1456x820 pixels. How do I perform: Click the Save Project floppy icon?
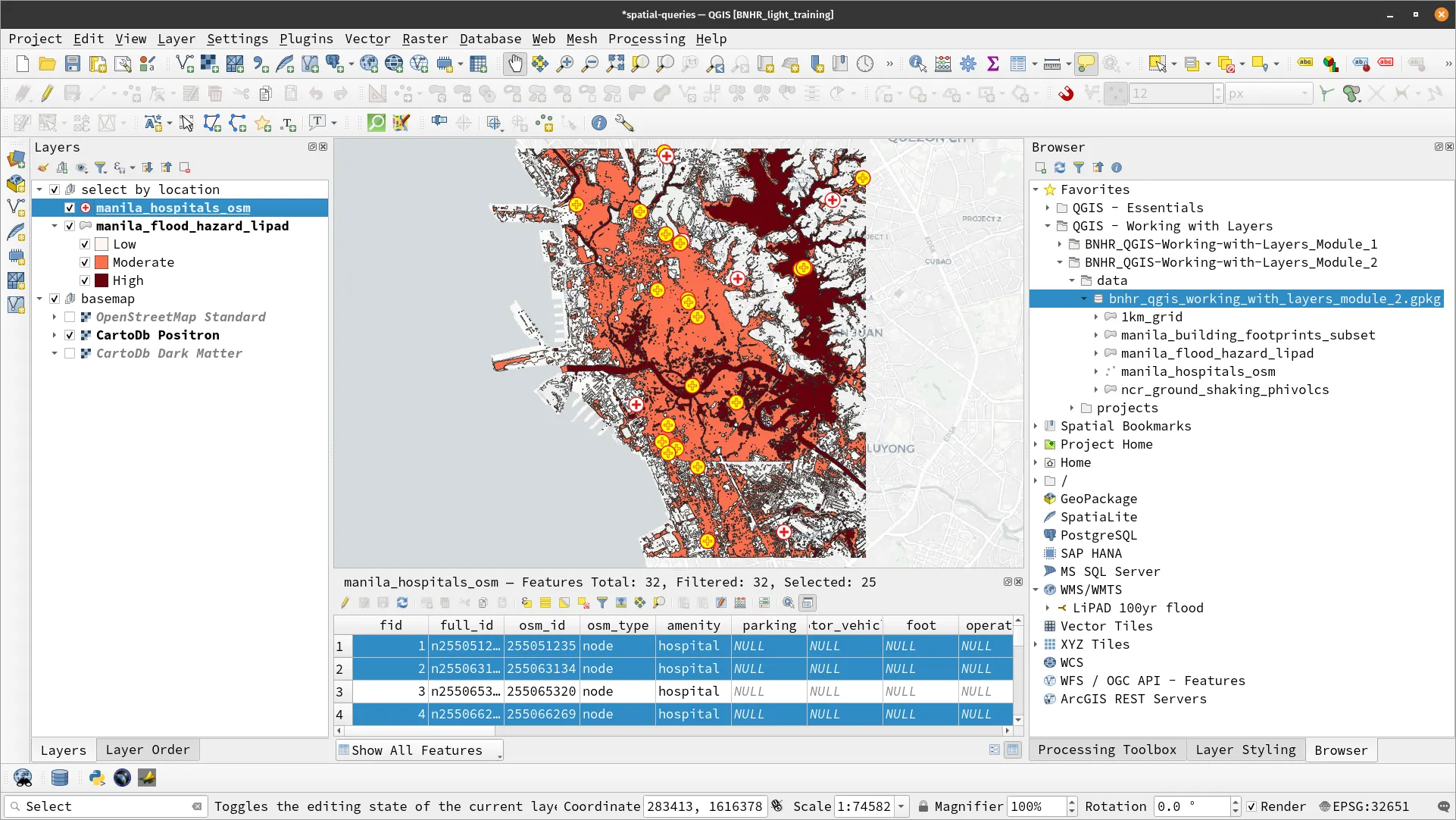[73, 64]
